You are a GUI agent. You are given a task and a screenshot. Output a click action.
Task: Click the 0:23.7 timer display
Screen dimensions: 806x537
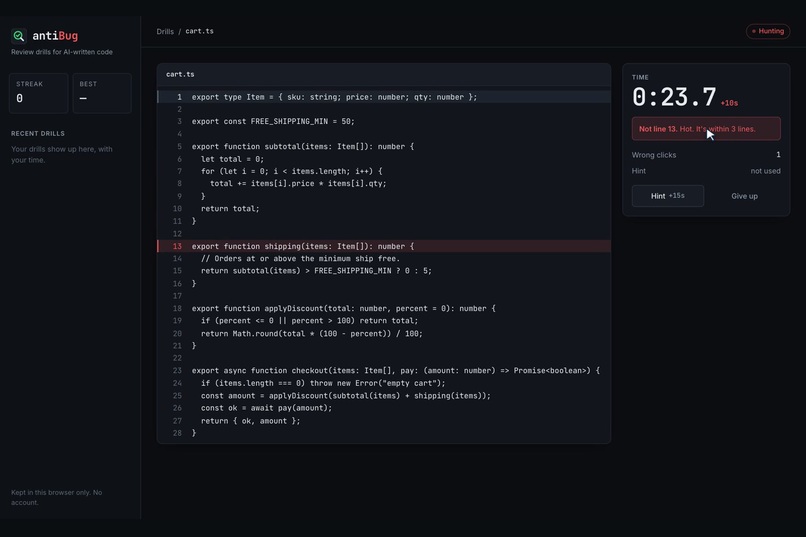click(674, 97)
